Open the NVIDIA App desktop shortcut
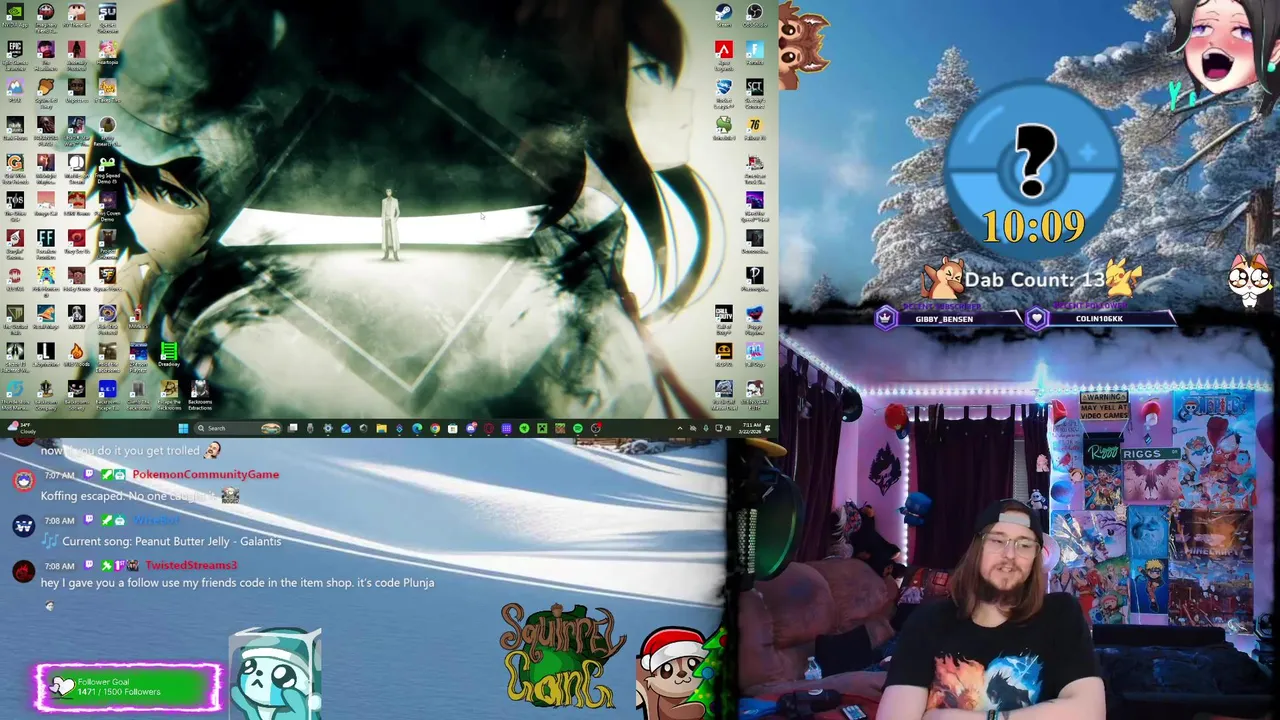 click(15, 15)
